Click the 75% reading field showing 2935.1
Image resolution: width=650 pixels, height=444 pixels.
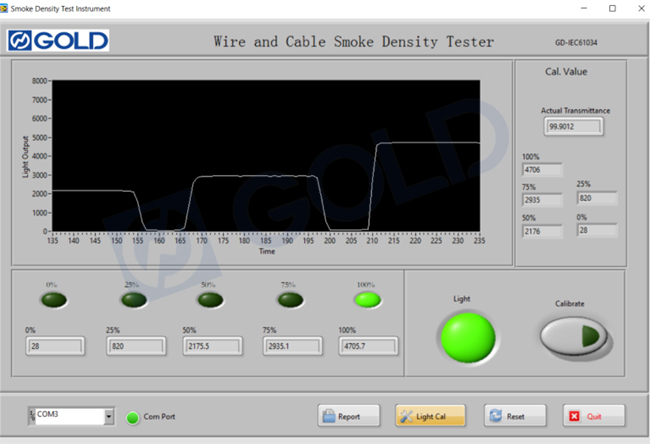(x=293, y=346)
